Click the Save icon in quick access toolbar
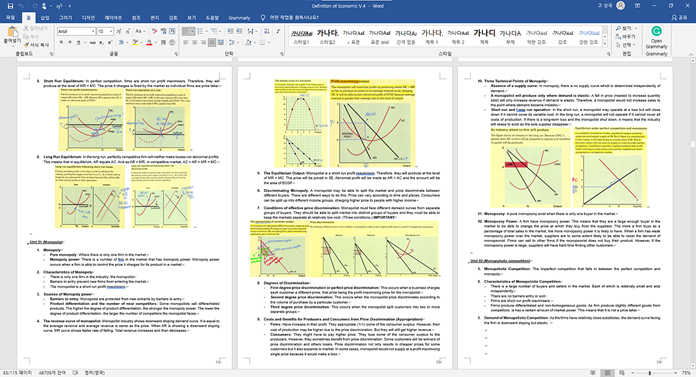 pos(10,6)
